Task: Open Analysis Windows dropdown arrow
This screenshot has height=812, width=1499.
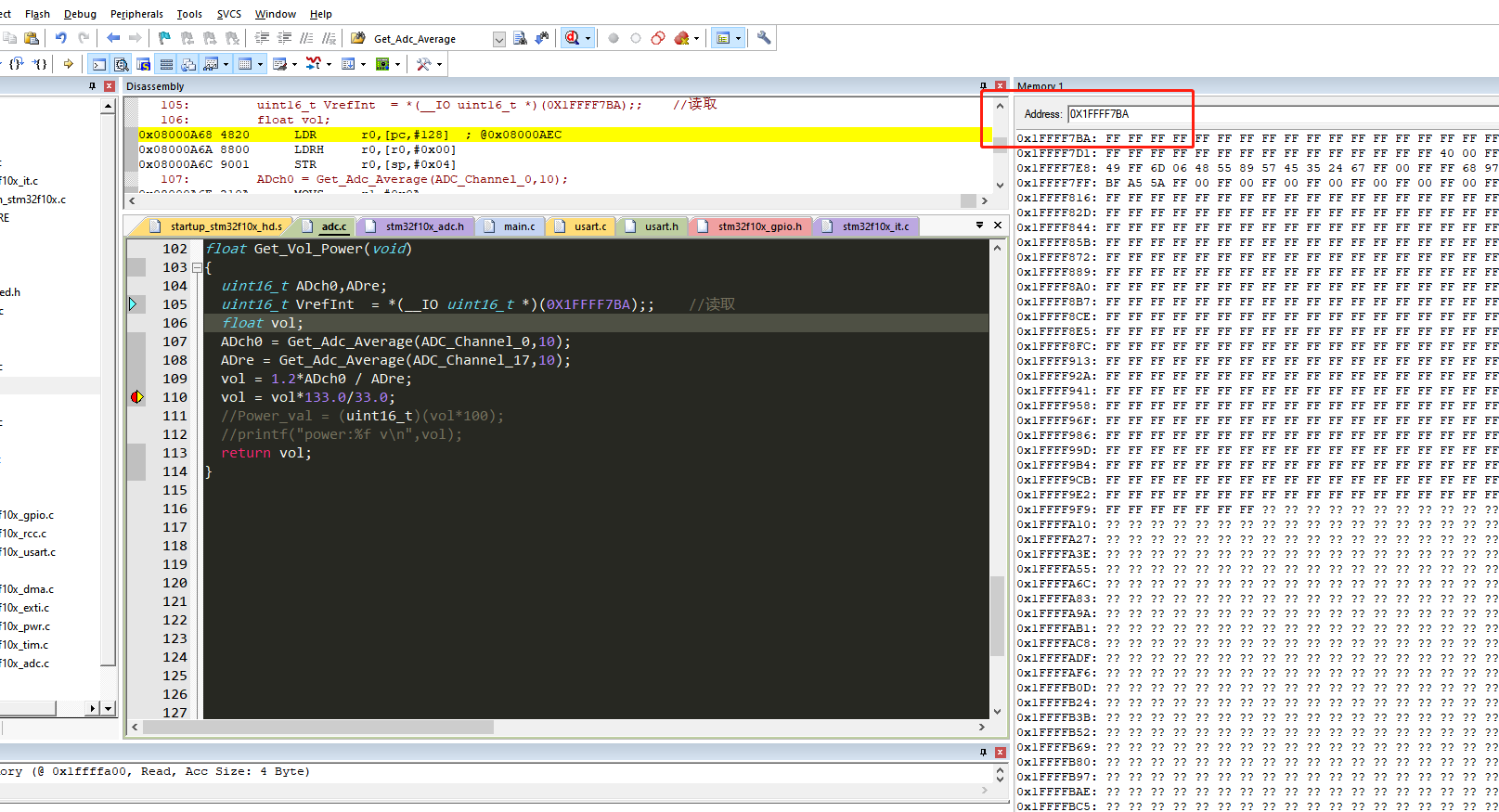Action: point(329,64)
